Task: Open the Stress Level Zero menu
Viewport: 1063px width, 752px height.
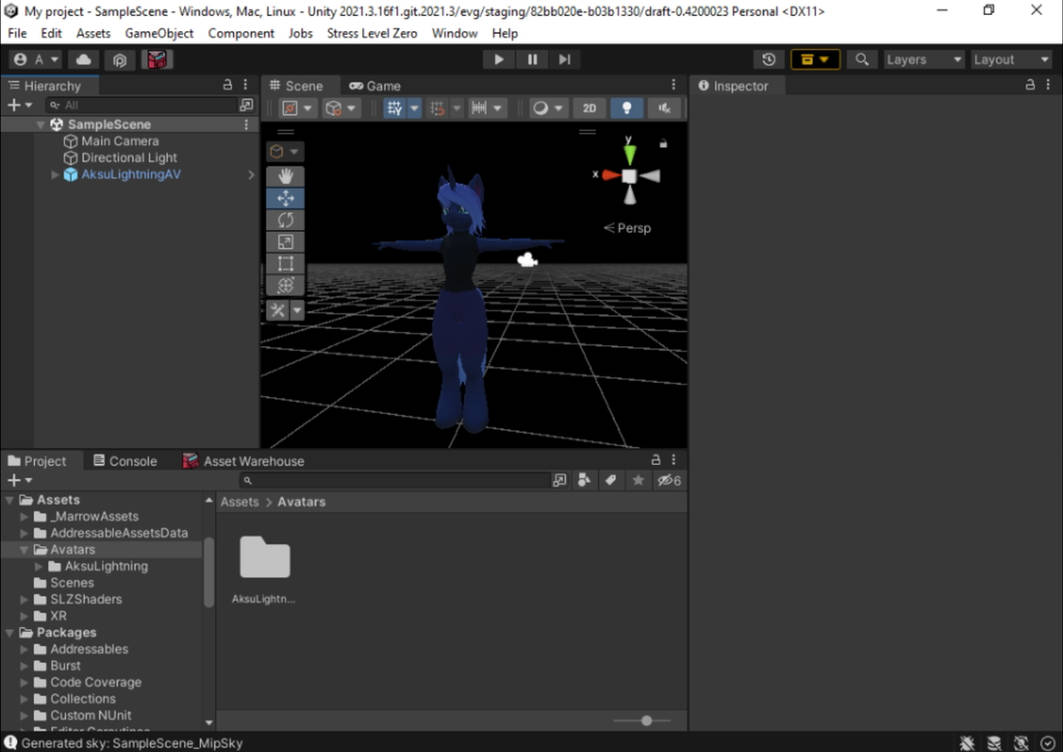Action: coord(372,33)
